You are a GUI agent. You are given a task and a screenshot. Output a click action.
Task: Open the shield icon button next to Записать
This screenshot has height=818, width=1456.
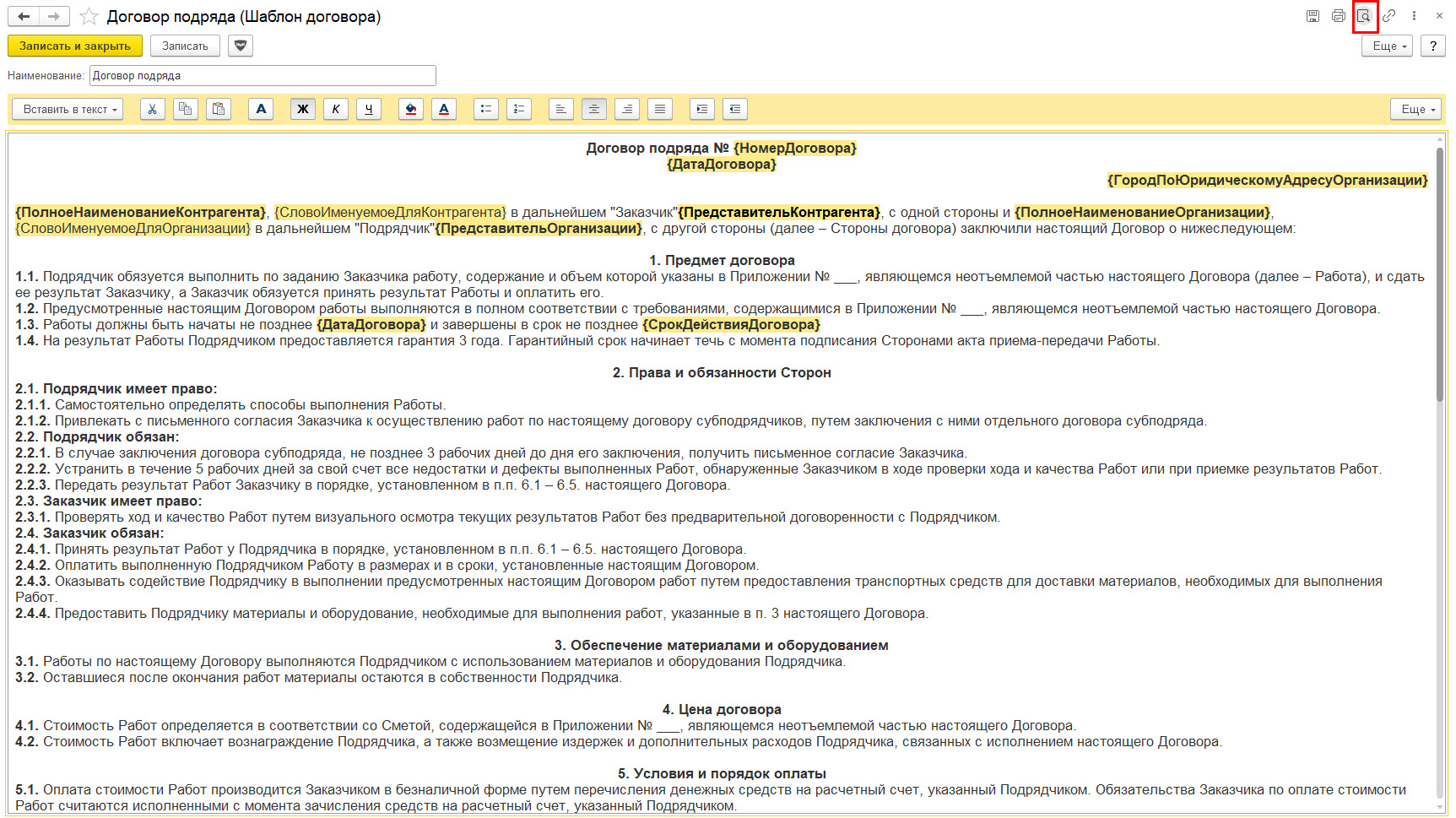[x=241, y=46]
